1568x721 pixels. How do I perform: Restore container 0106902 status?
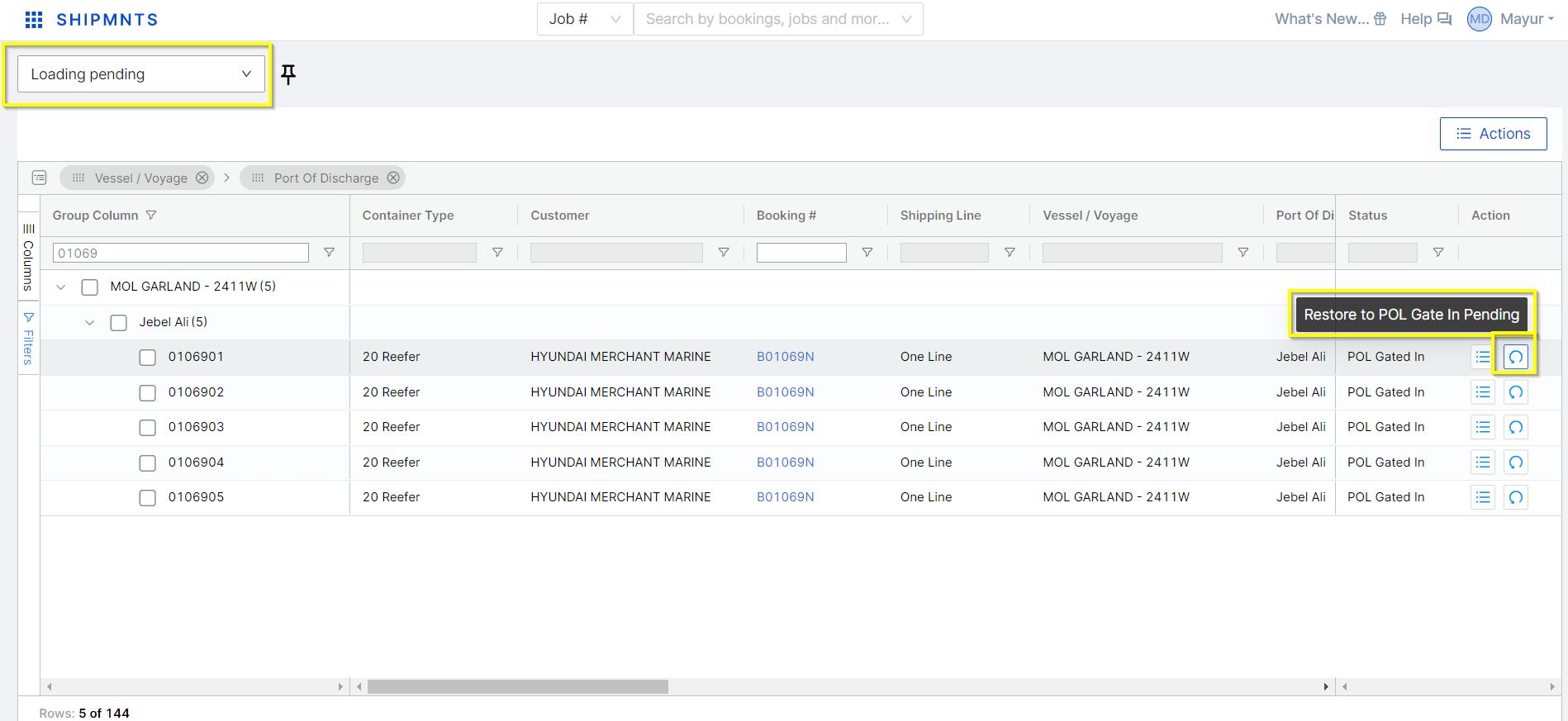(x=1516, y=392)
